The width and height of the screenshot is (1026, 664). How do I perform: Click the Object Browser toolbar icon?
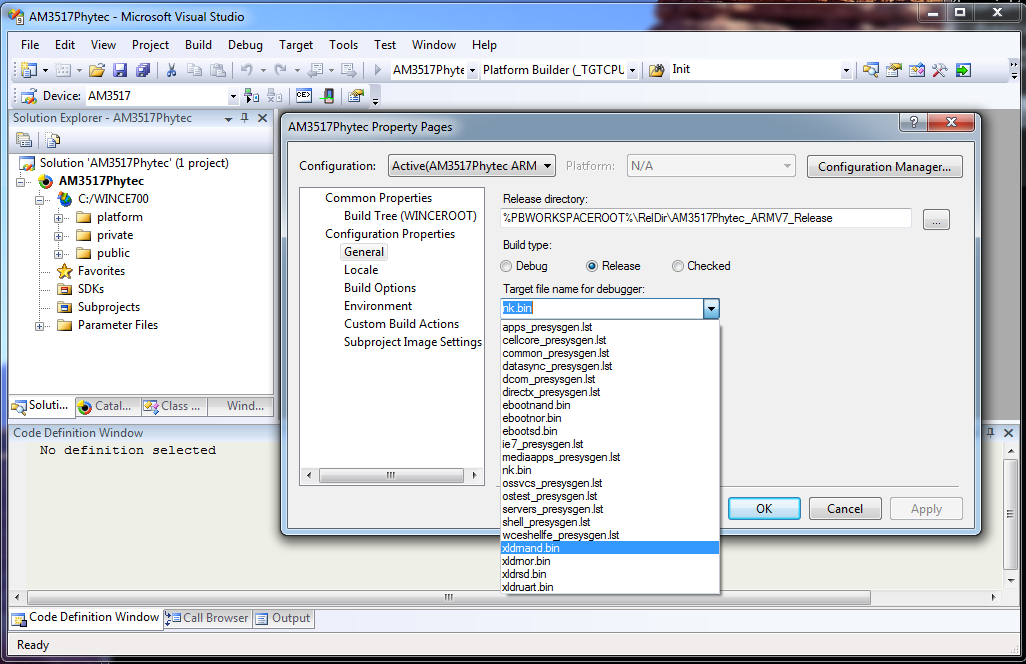click(x=917, y=70)
